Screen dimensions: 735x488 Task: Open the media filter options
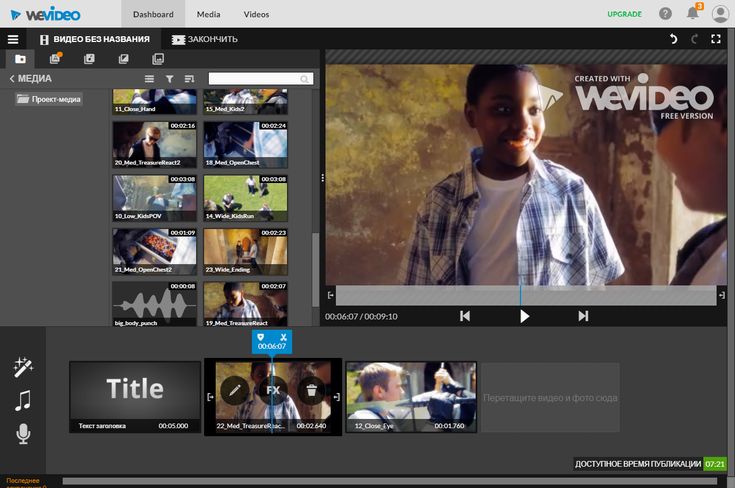point(169,78)
